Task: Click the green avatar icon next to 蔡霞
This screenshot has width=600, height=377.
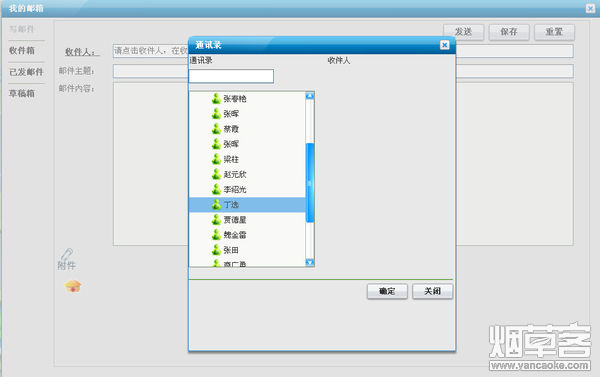Action: pos(216,129)
